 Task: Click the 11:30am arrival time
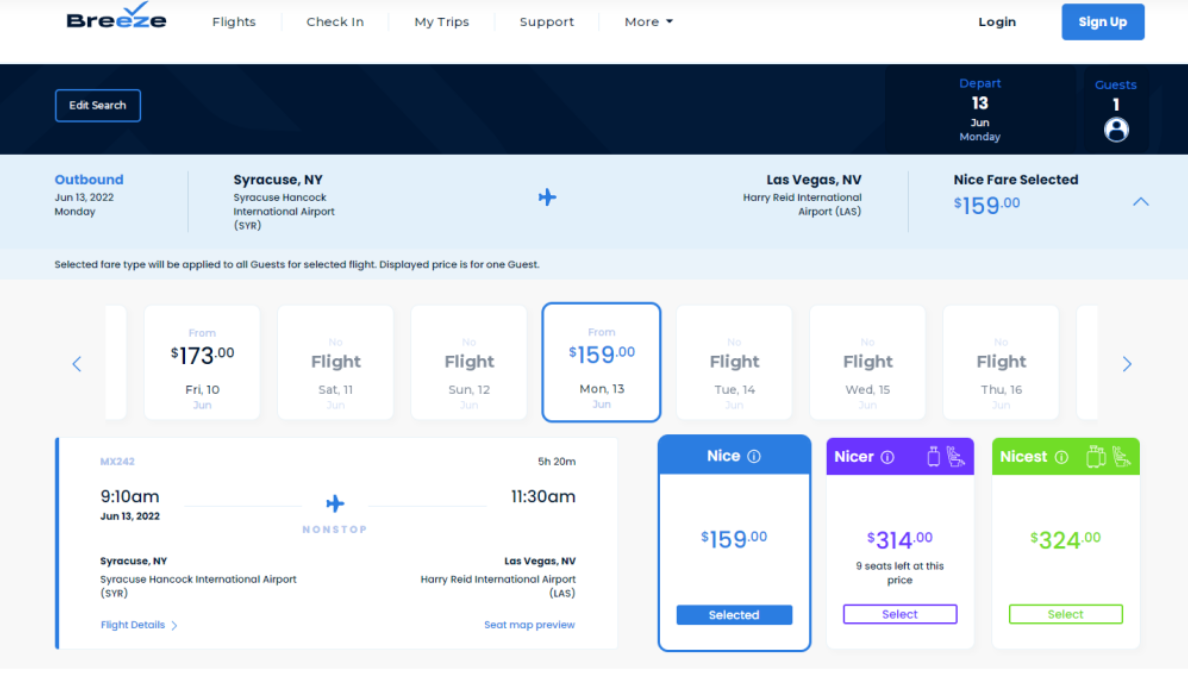543,497
